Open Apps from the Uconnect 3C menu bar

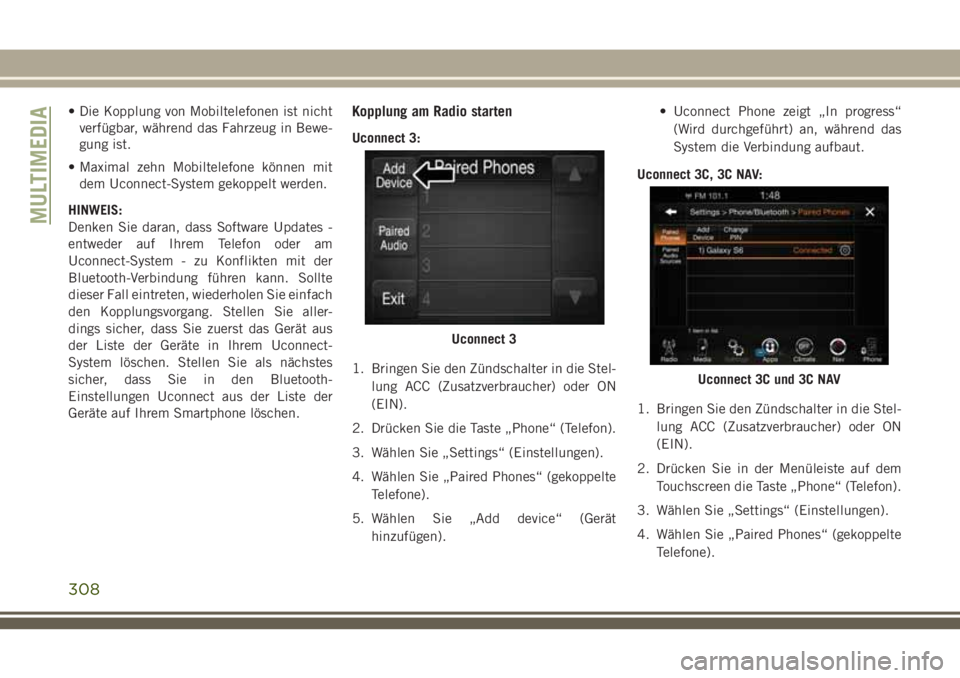tap(770, 350)
